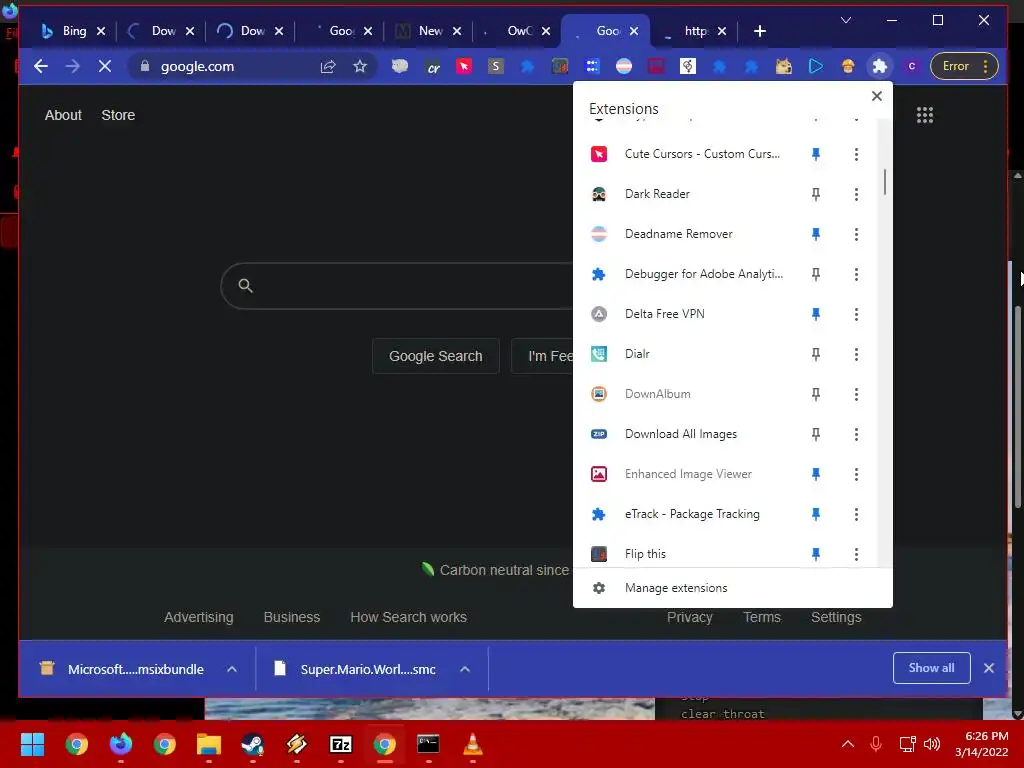This screenshot has height=768, width=1024.
Task: Open the tab search dropdown arrow
Action: pos(846,20)
